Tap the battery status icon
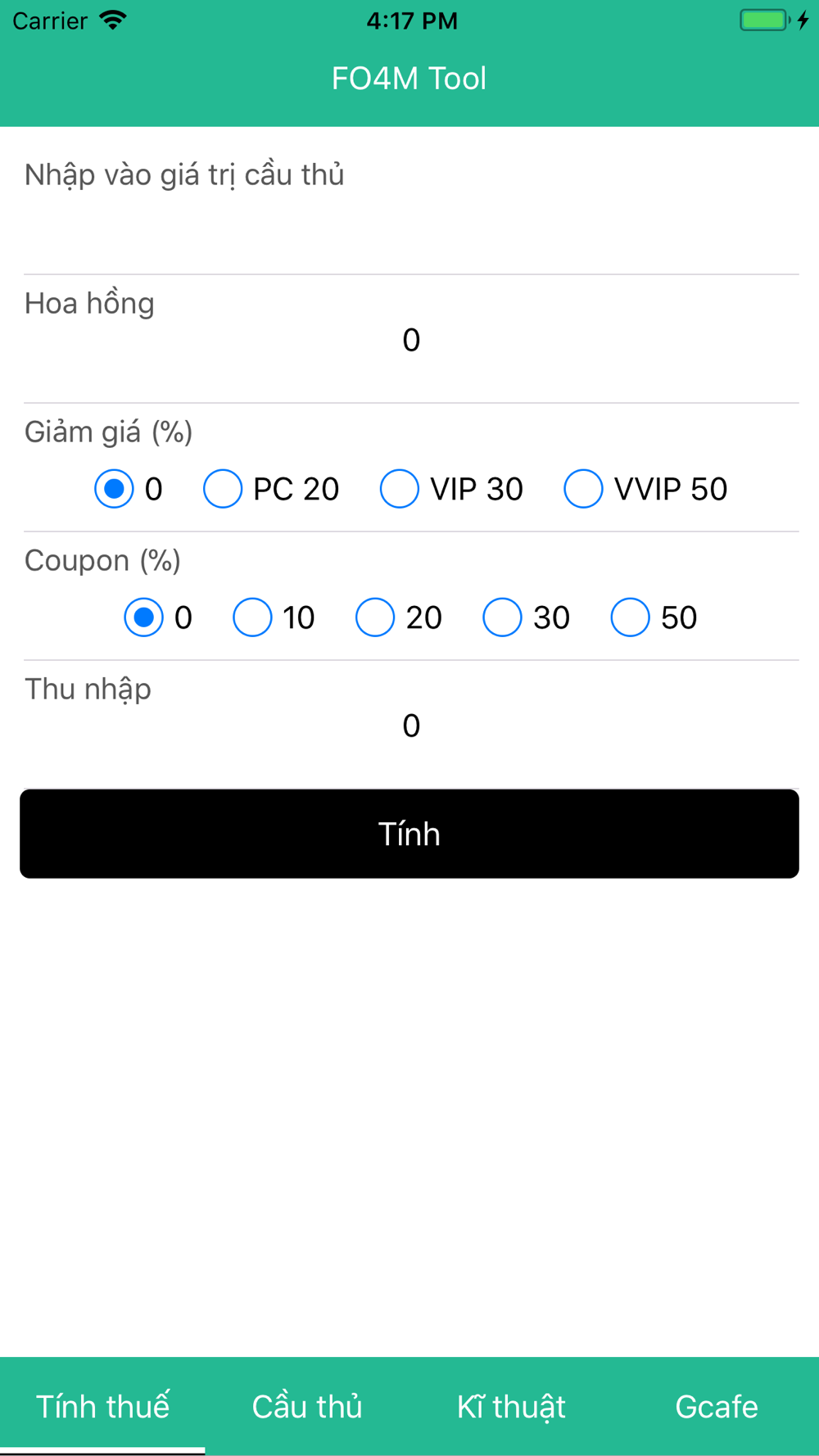 tap(765, 20)
